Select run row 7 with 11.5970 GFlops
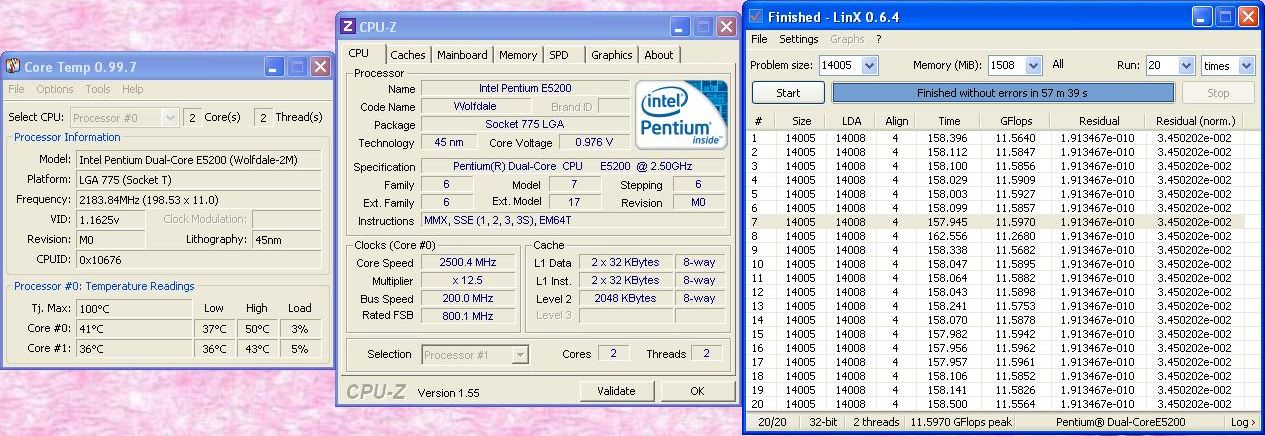This screenshot has height=436, width=1265. [x=997, y=222]
